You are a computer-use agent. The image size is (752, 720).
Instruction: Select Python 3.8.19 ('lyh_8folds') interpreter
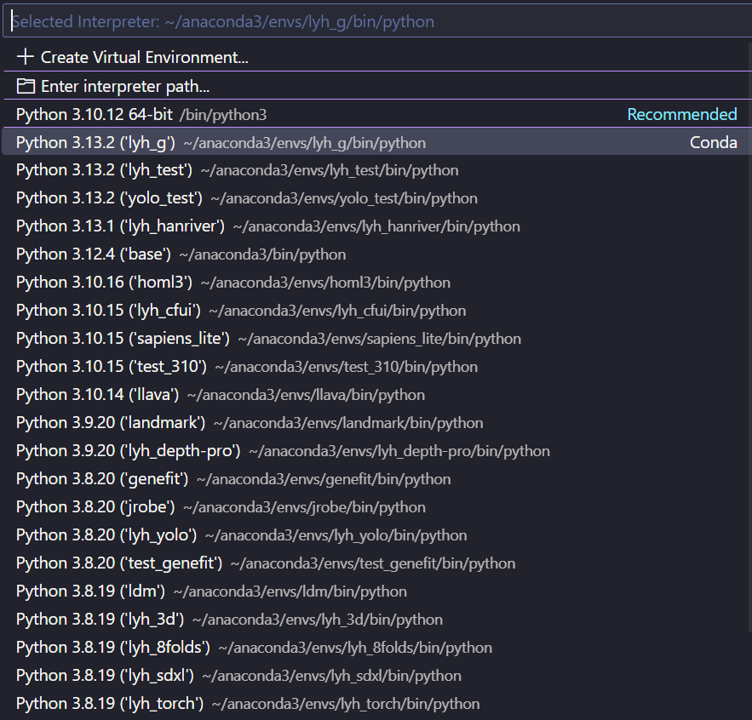click(377, 647)
